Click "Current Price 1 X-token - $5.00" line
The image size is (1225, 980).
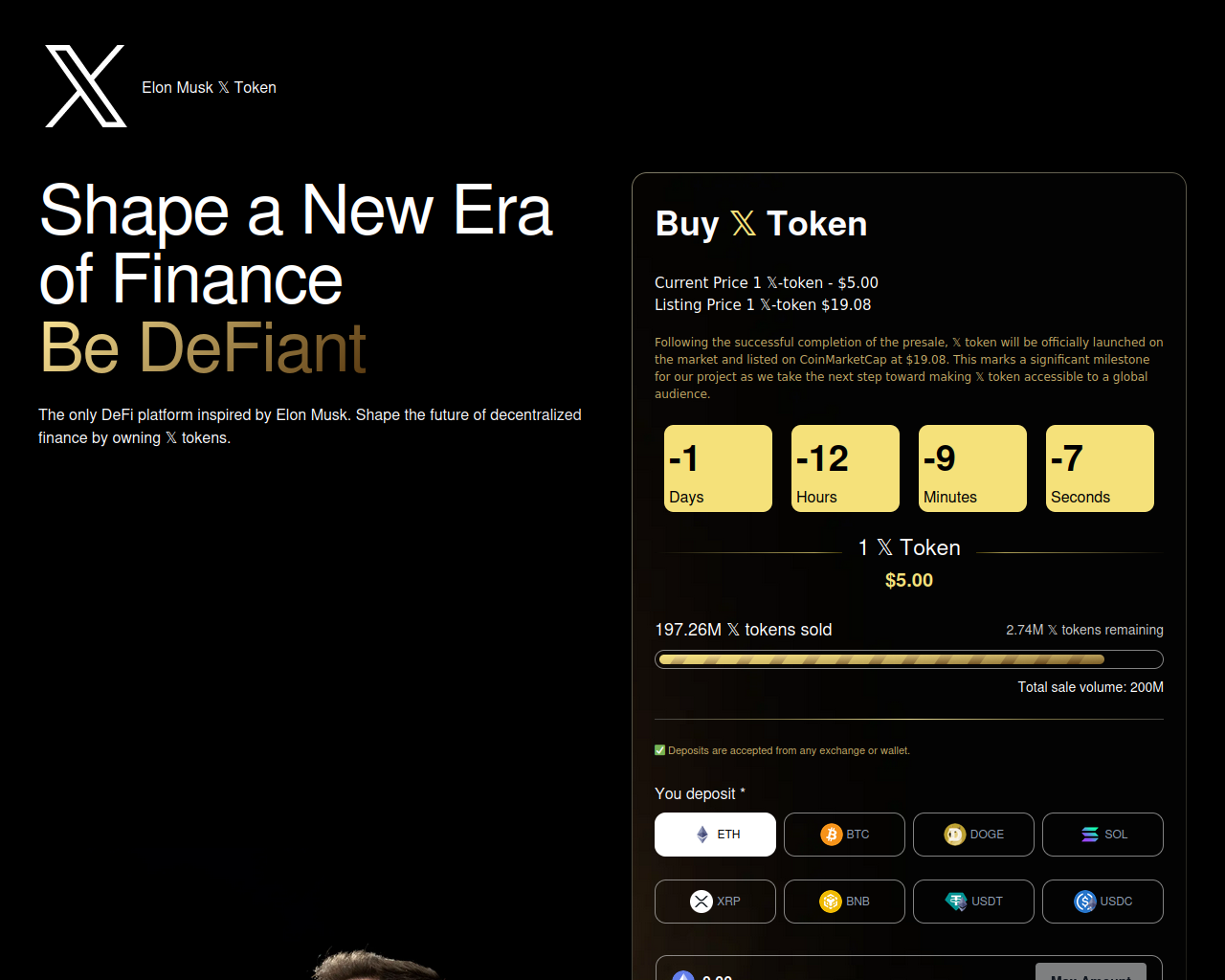tap(767, 283)
